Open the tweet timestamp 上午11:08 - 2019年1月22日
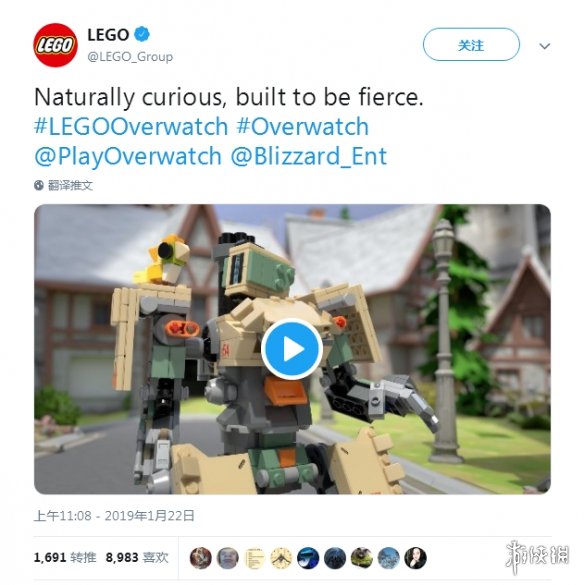584x585 pixels. pyautogui.click(x=114, y=516)
